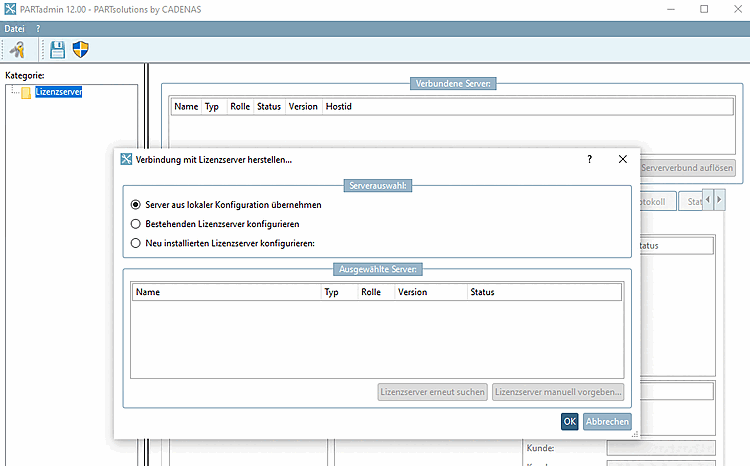Image resolution: width=750 pixels, height=466 pixels.
Task: Click the license keys toolbar icon
Action: point(18,50)
